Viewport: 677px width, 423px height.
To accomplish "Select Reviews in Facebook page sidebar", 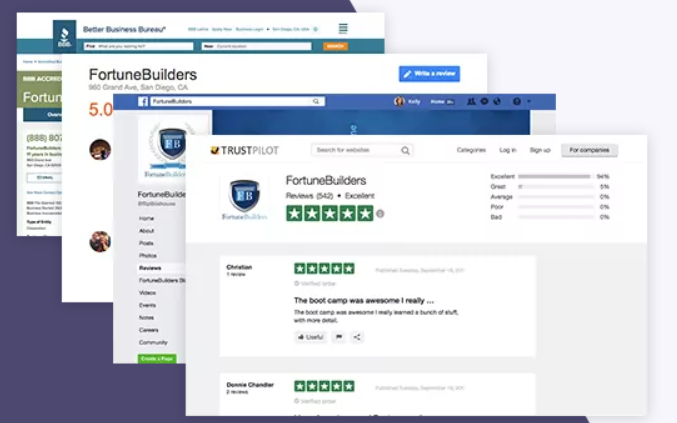I will click(150, 268).
